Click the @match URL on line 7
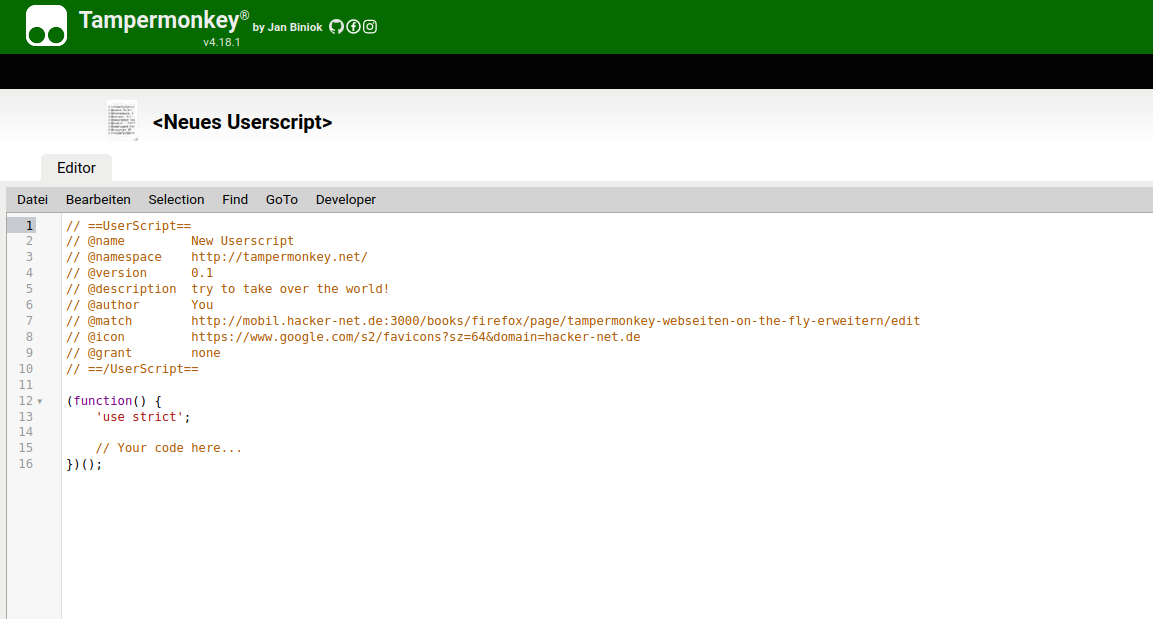 pyautogui.click(x=555, y=321)
